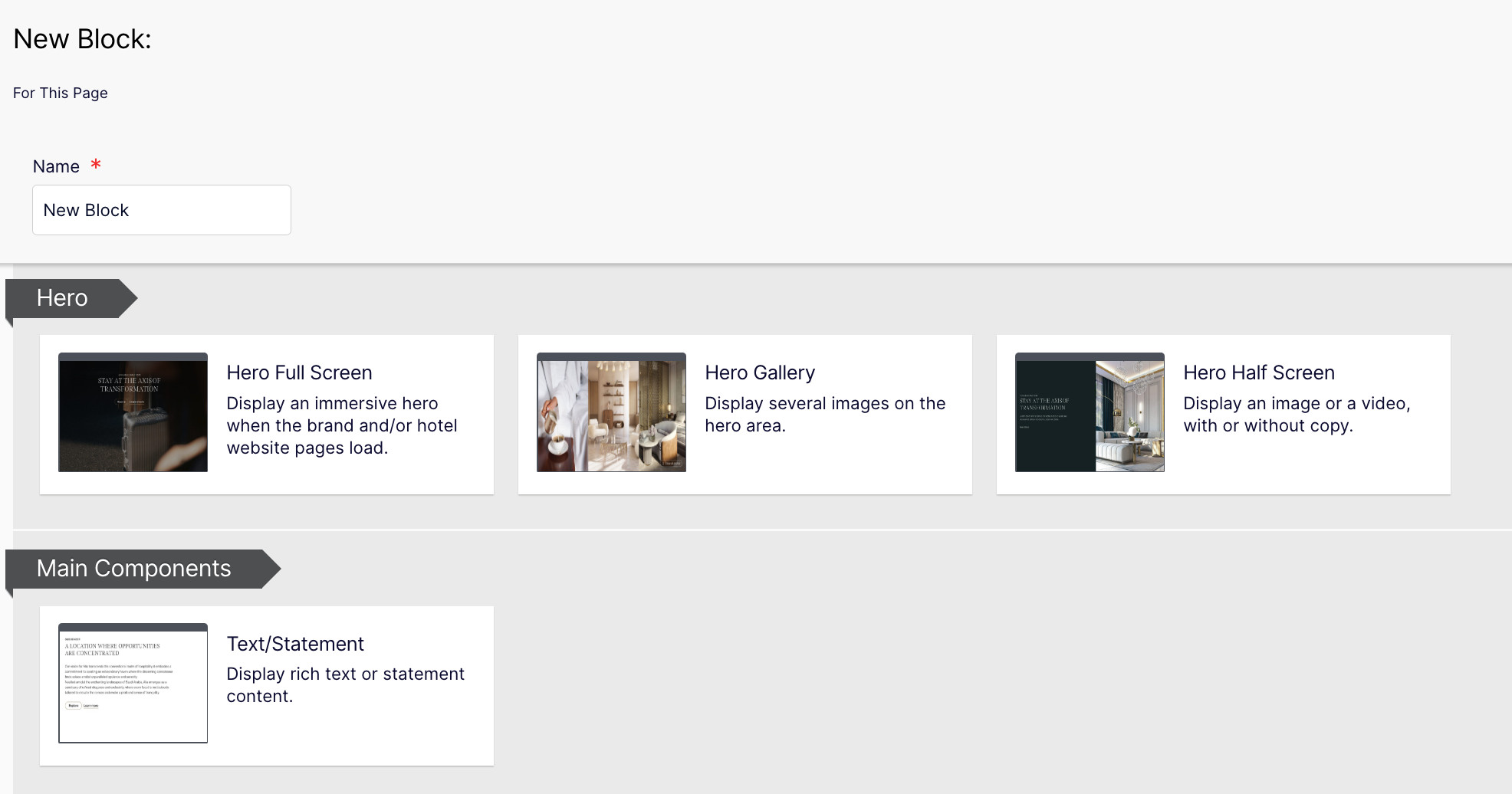1512x794 pixels.
Task: Click the Name input field
Action: click(x=162, y=210)
